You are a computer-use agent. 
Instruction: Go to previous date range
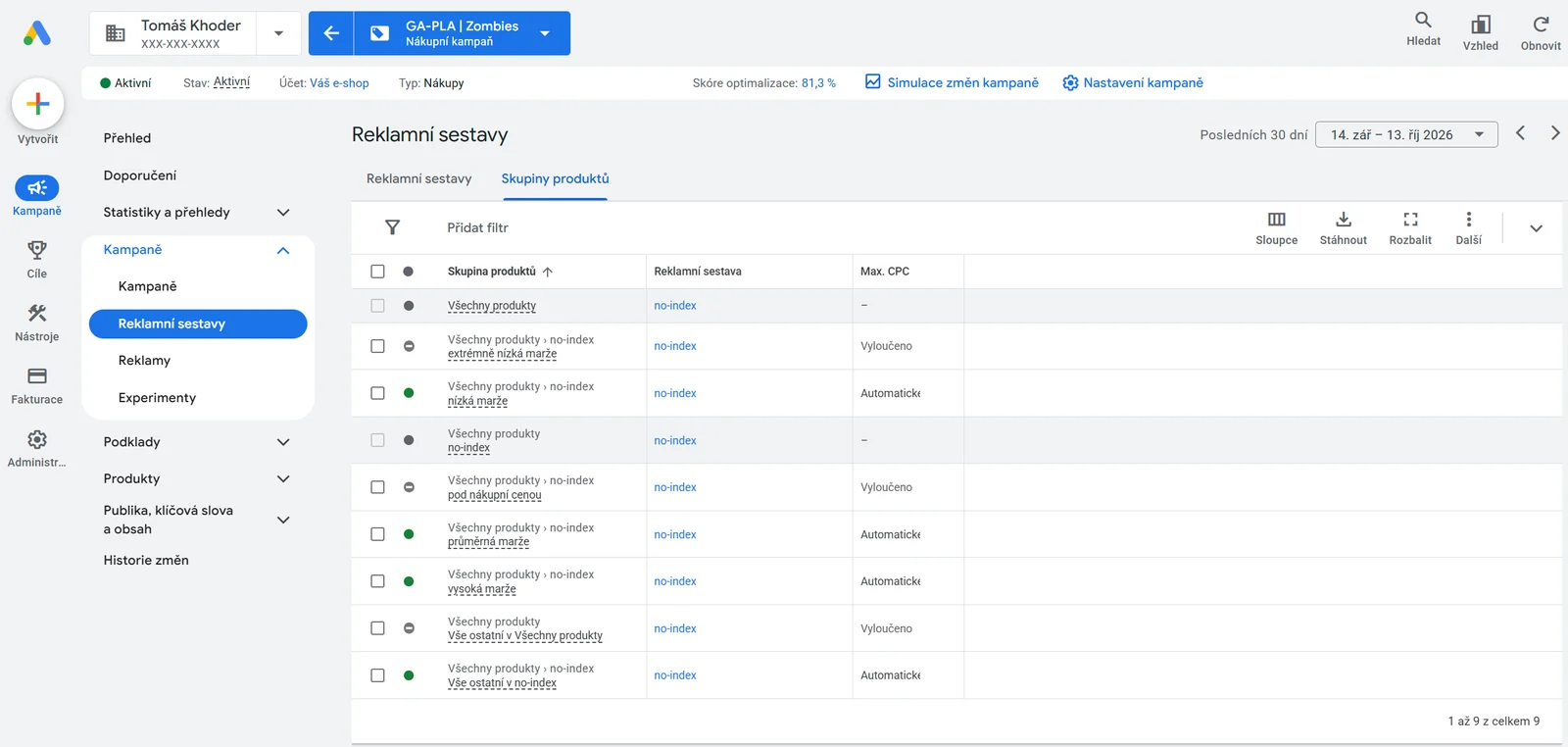pos(1520,133)
